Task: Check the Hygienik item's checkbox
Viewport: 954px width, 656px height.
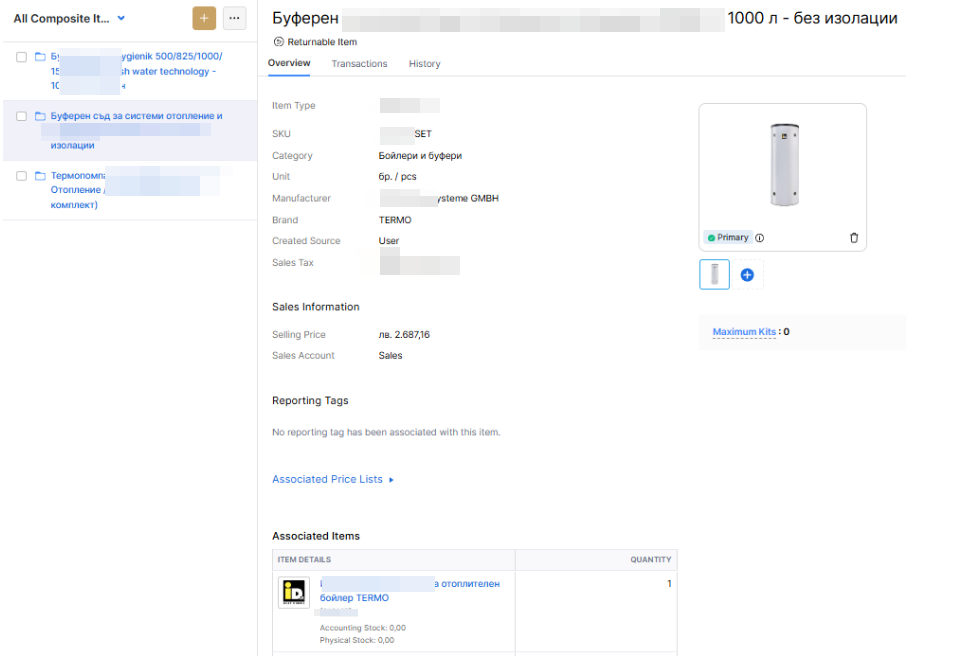Action: pyautogui.click(x=21, y=57)
